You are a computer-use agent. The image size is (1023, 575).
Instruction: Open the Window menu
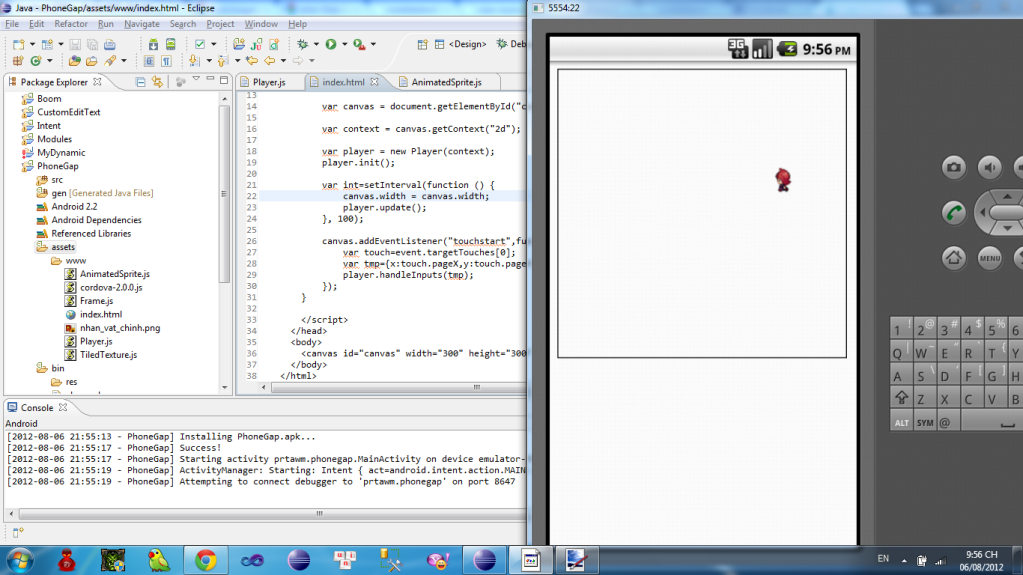click(x=261, y=23)
